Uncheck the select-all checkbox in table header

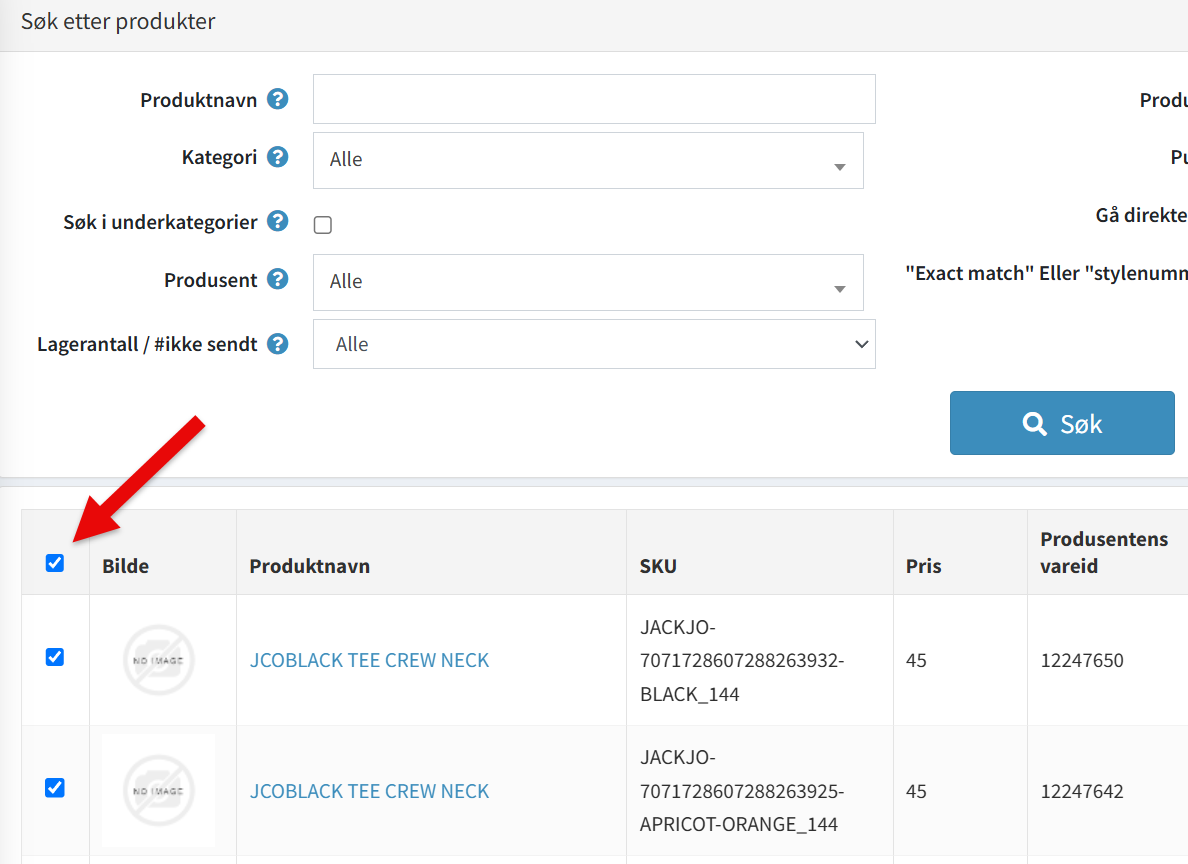click(x=55, y=563)
